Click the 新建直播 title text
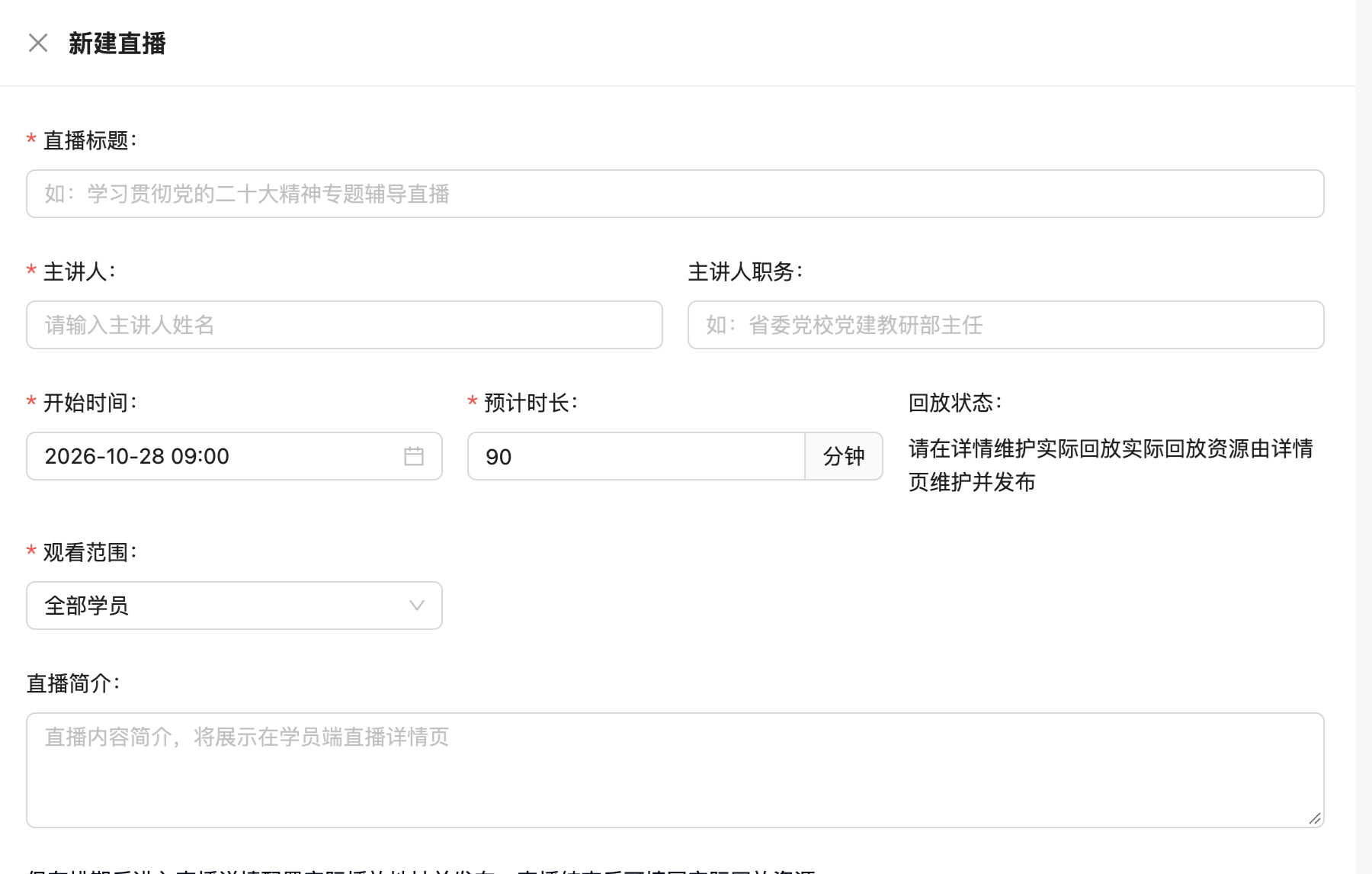This screenshot has width=1372, height=874. [x=117, y=43]
